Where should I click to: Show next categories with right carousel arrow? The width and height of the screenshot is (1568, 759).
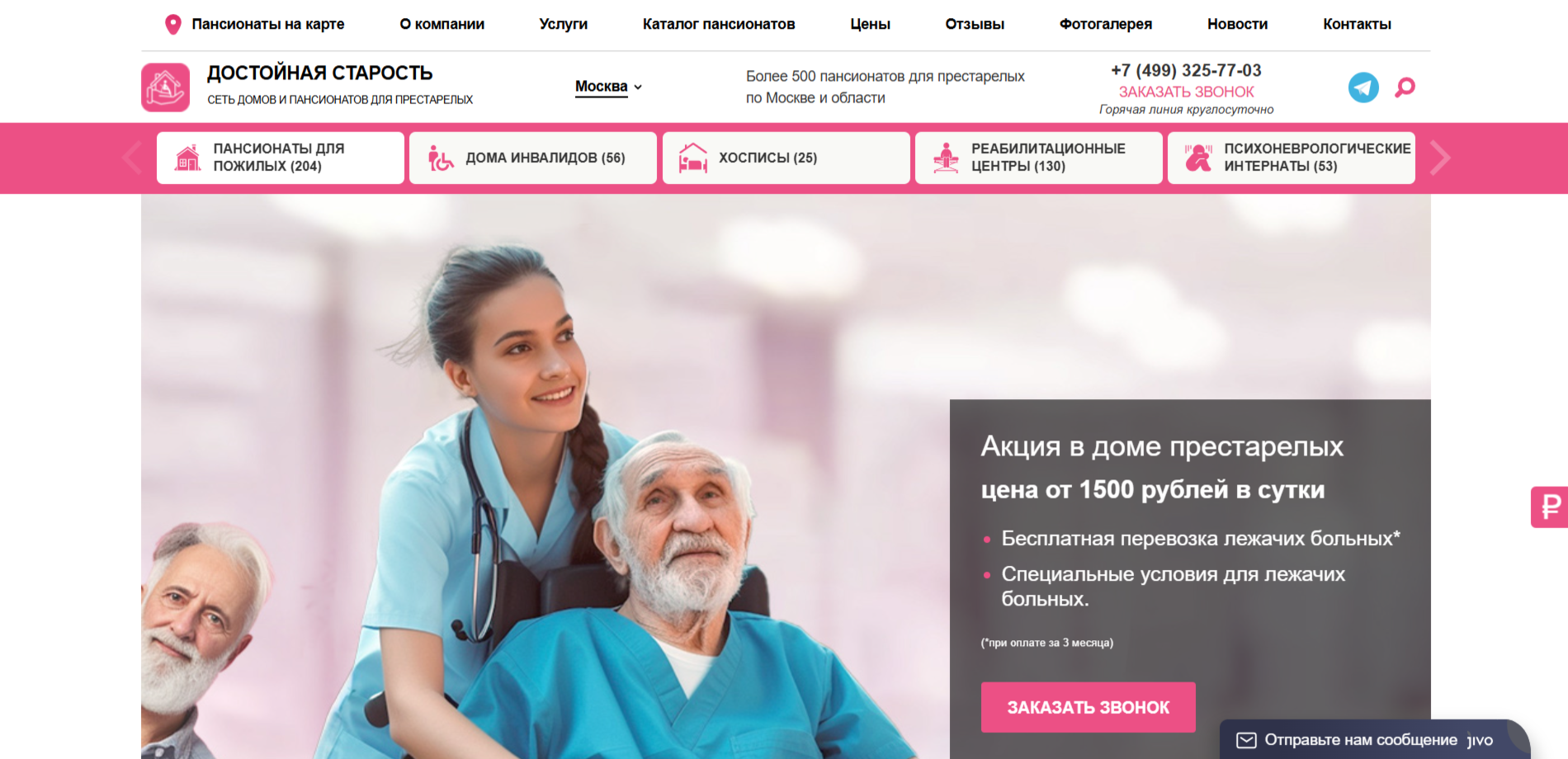click(1440, 158)
